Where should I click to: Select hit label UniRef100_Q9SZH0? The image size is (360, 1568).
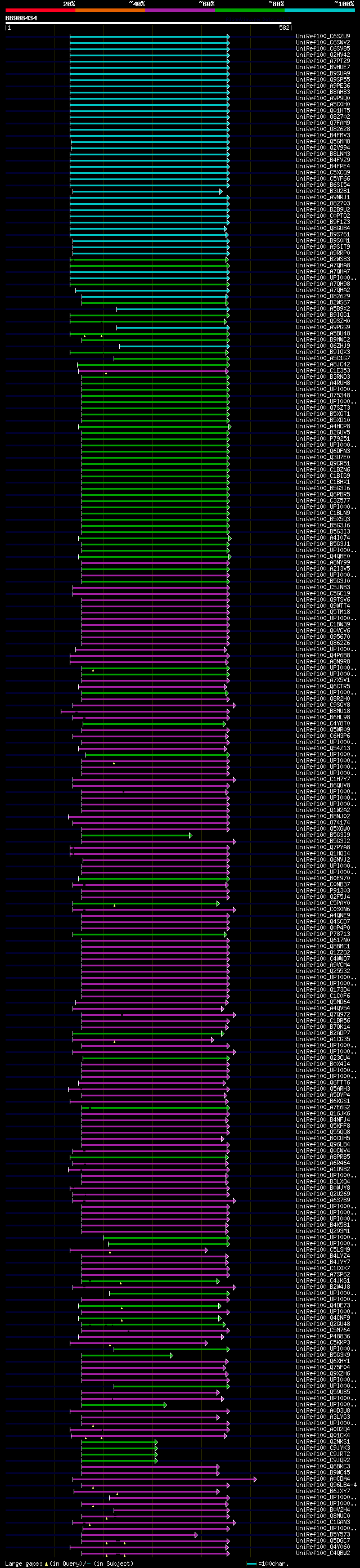(x=323, y=321)
